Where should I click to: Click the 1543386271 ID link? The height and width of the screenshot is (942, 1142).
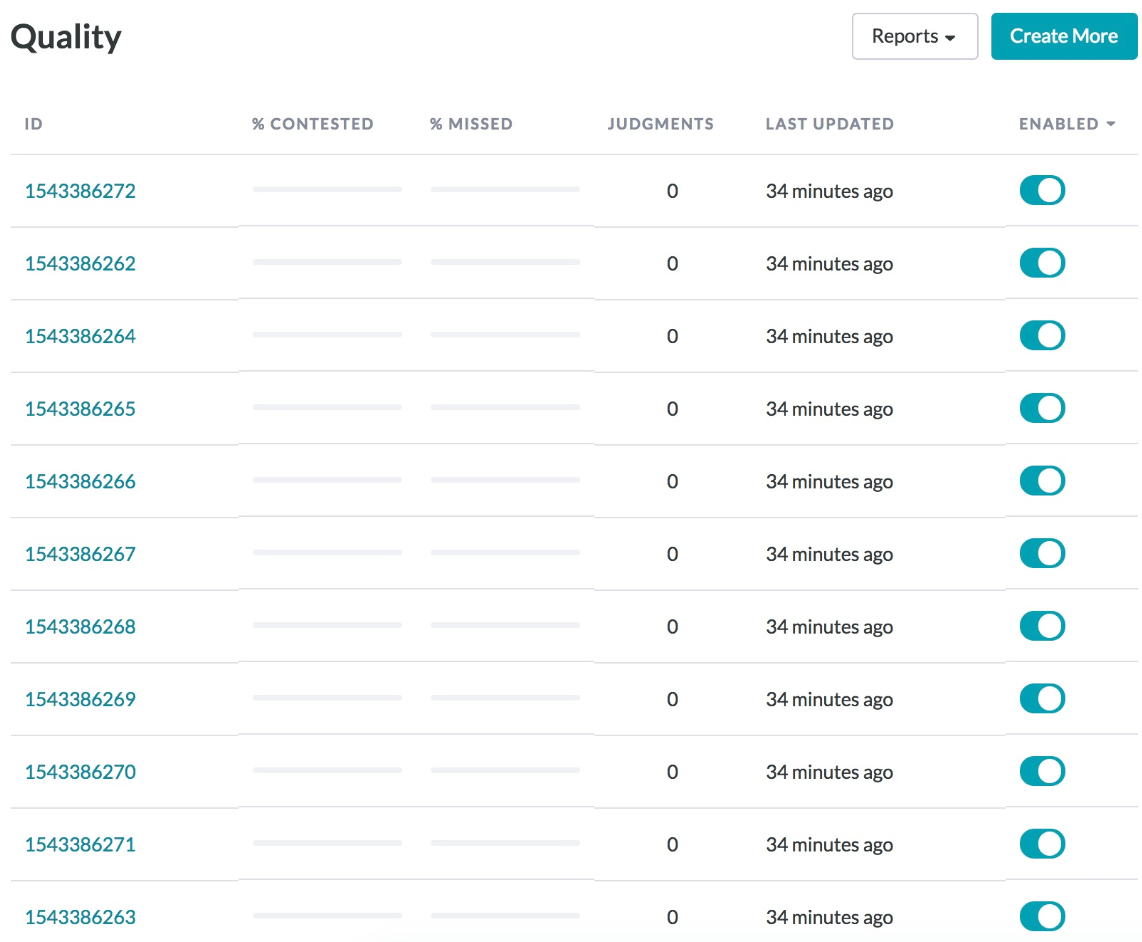[80, 844]
